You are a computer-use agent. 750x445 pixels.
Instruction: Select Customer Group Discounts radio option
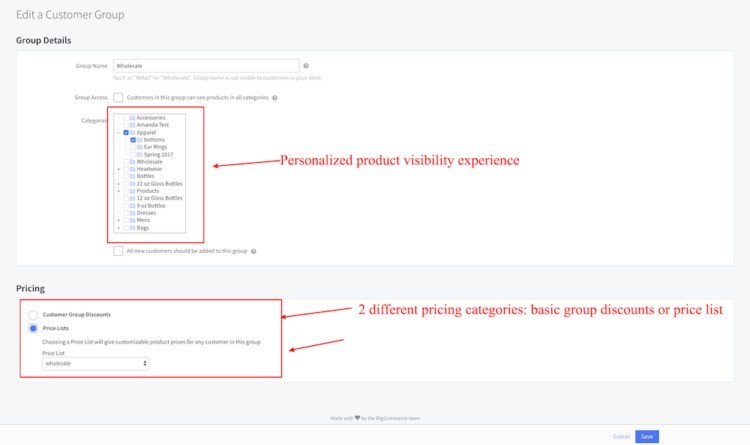point(34,315)
